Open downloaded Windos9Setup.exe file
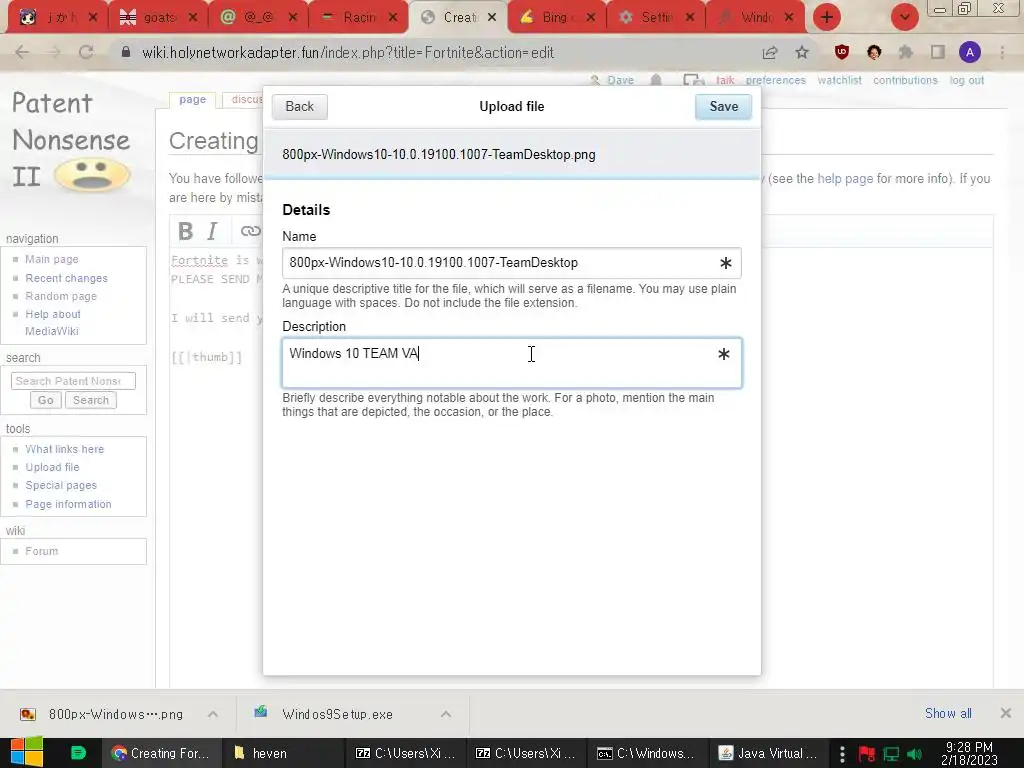Image resolution: width=1024 pixels, height=768 pixels. click(337, 714)
